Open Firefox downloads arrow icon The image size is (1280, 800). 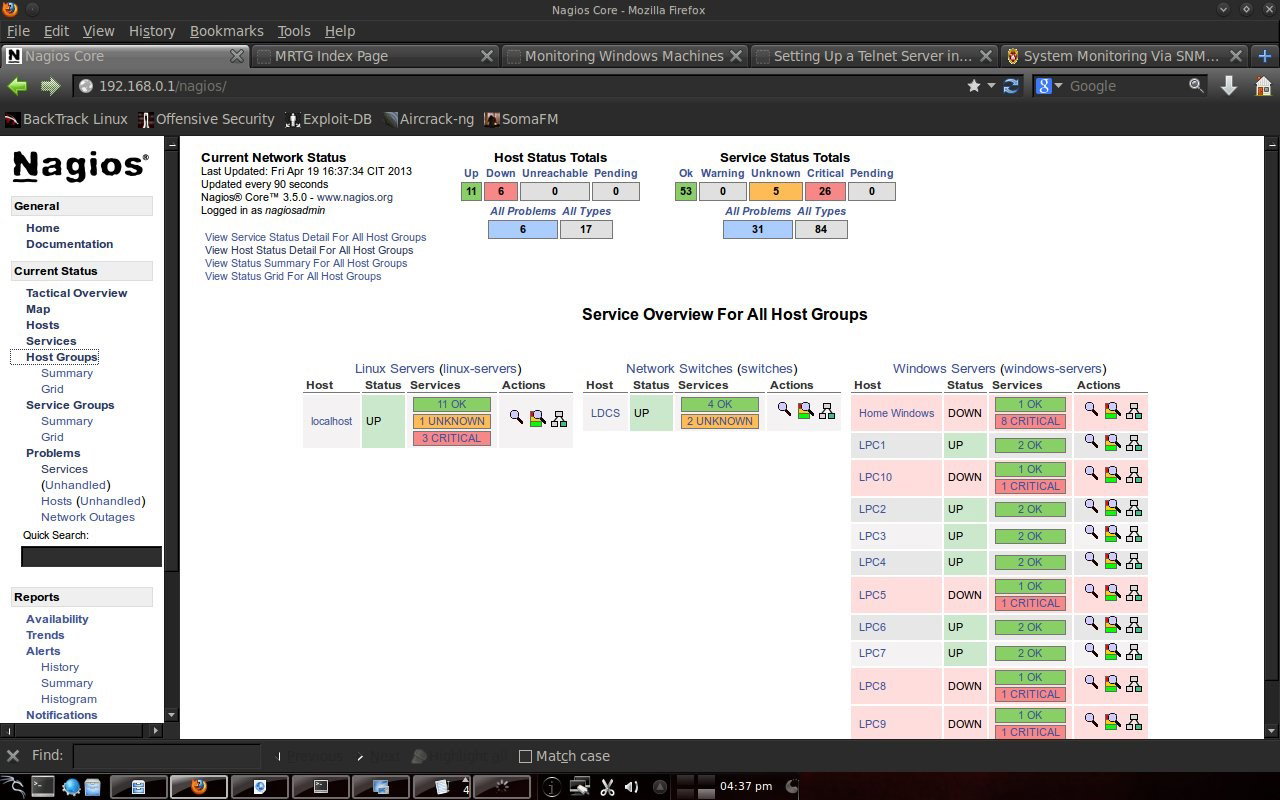click(1229, 86)
